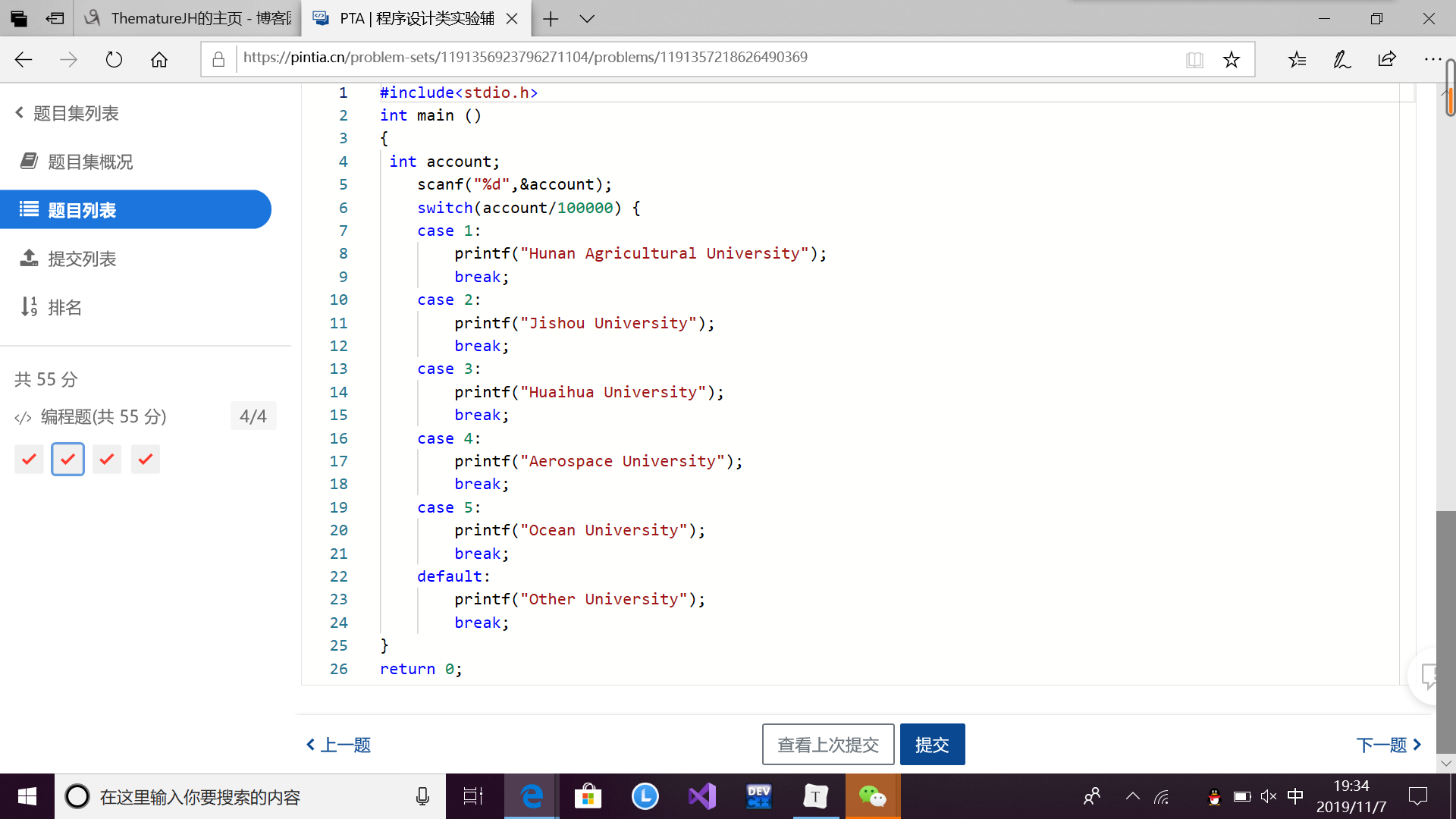Switch to the ThematureJH blog tab

click(x=190, y=18)
